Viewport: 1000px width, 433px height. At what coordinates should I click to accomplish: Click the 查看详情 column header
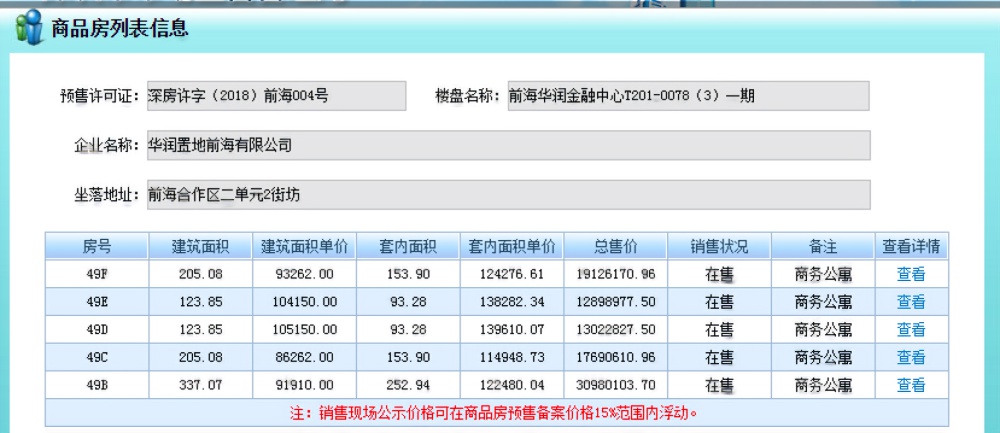click(x=911, y=246)
